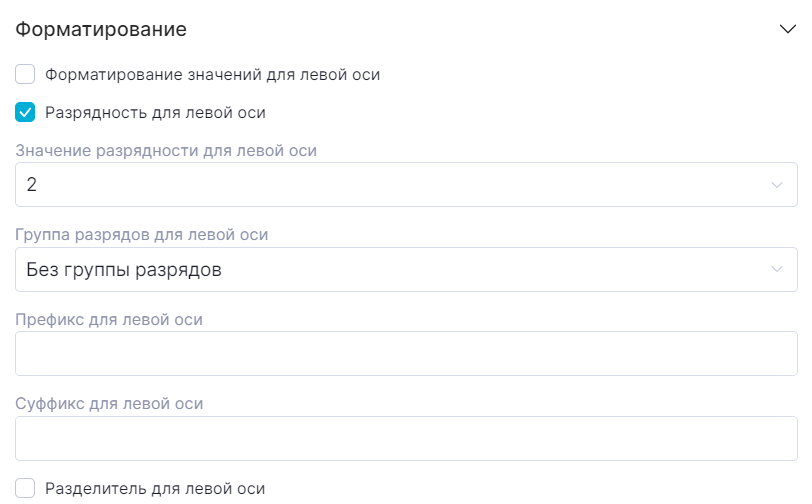Screen dimensions: 812x504
Task: Select the Без группы разрядов combo box text
Action: click(x=124, y=270)
